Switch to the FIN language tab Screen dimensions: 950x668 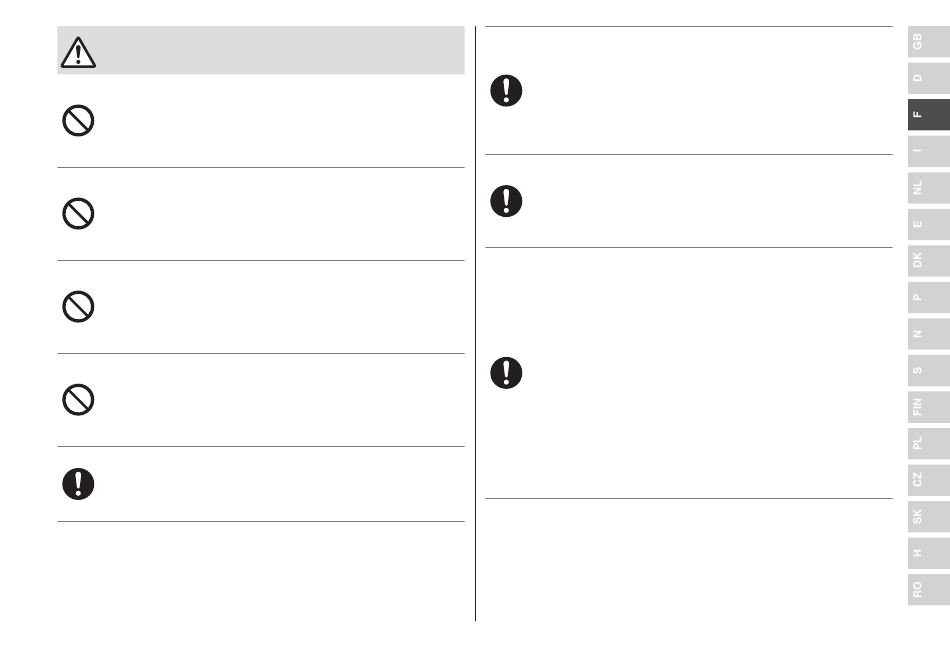929,407
